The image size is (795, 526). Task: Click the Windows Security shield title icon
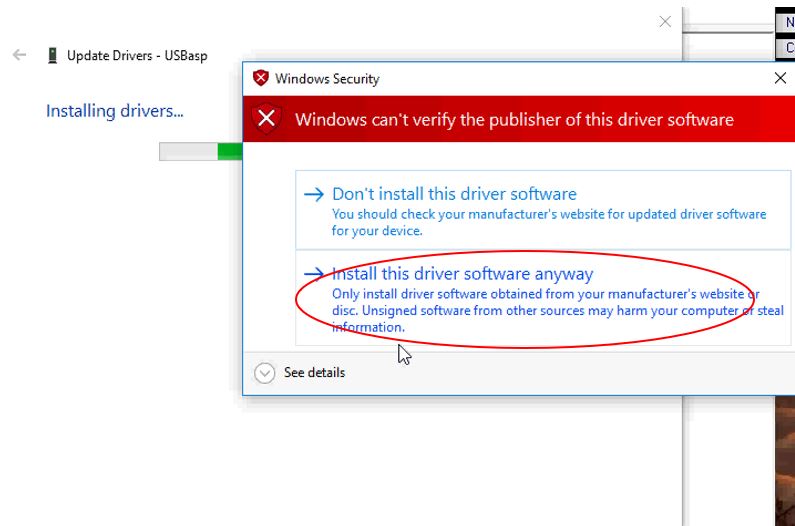pos(261,78)
